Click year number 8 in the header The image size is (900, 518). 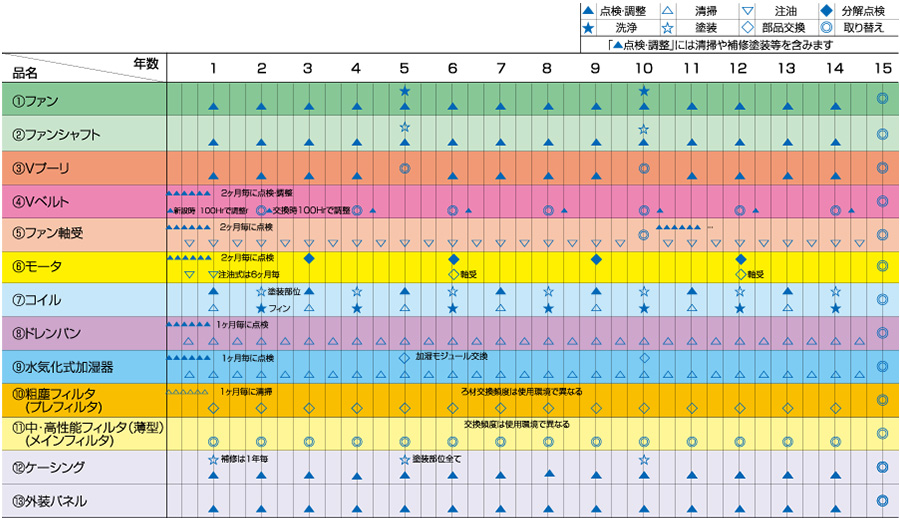coord(548,68)
